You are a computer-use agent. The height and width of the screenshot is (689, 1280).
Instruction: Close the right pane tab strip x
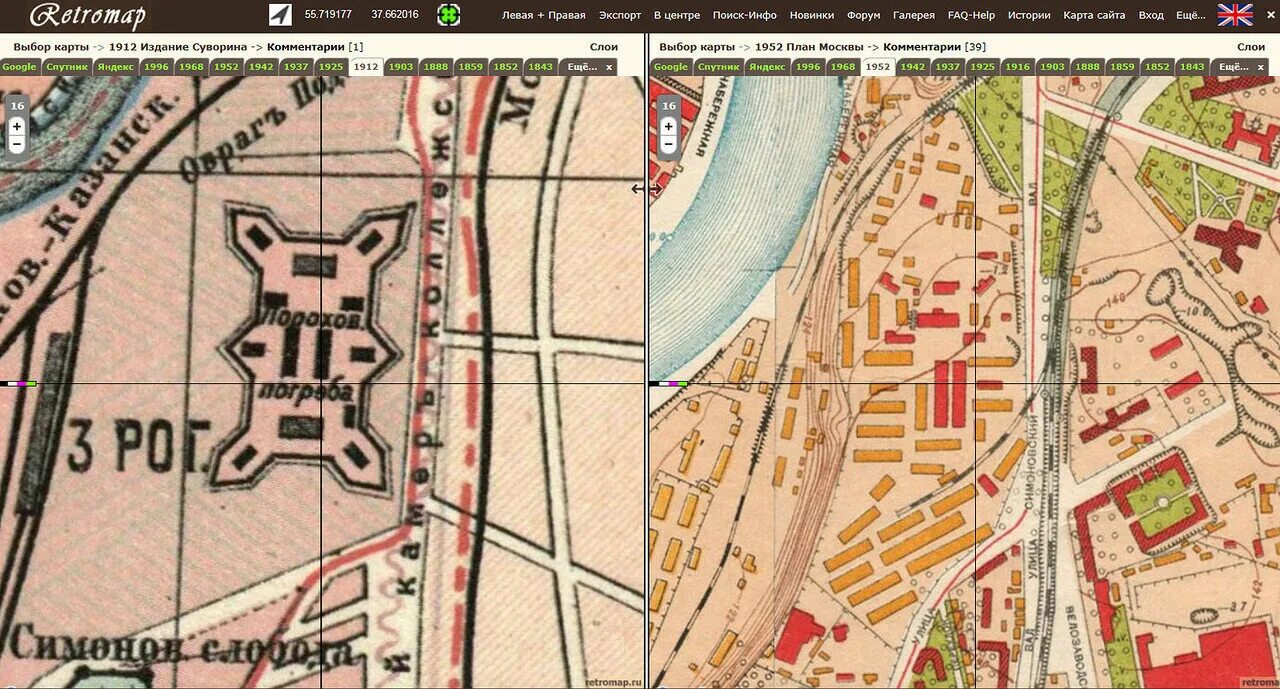click(x=1262, y=67)
